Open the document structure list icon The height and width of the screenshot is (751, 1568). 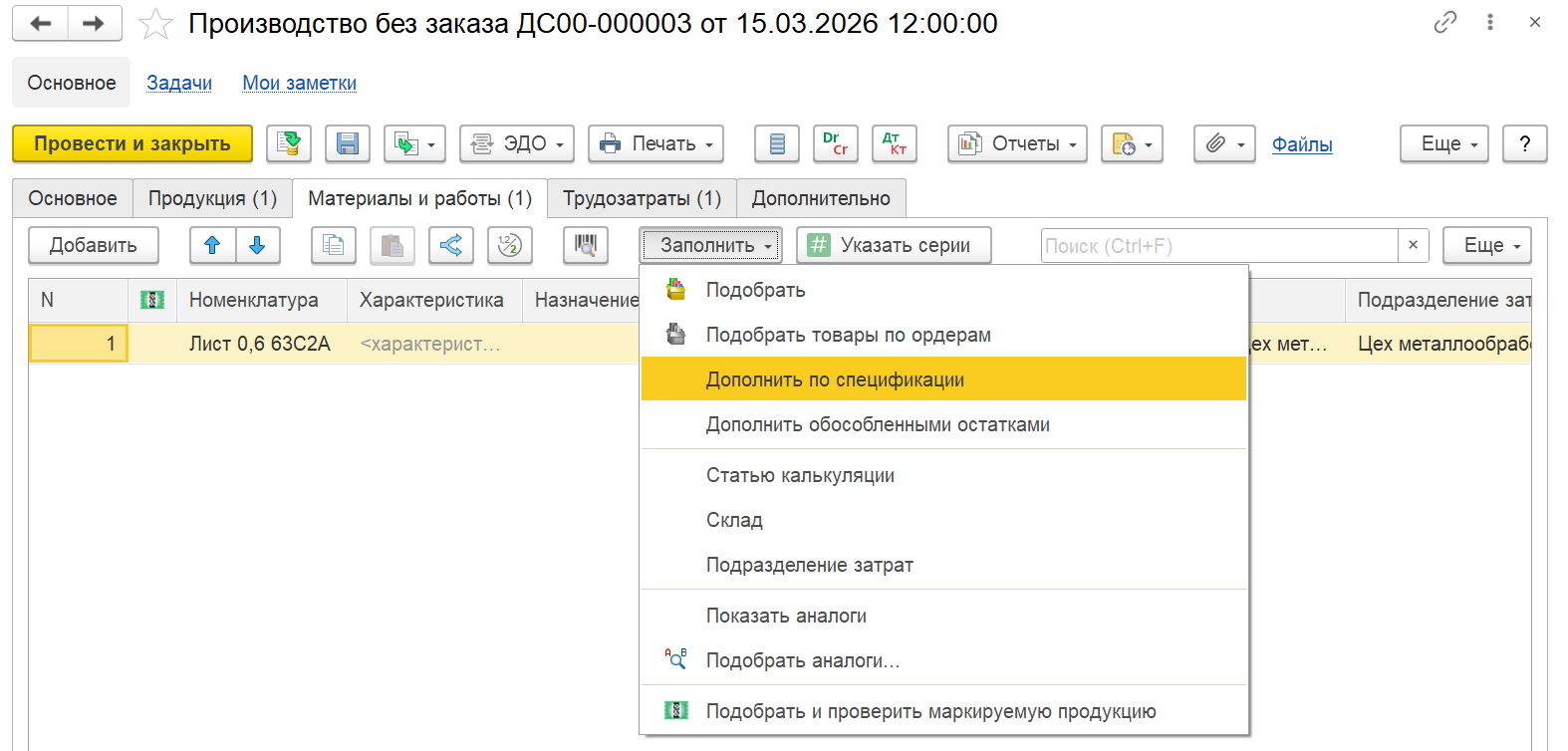(777, 143)
